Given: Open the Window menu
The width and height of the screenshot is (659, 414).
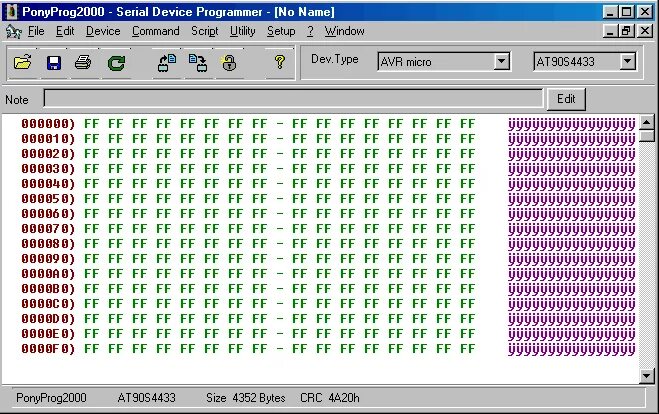Looking at the screenshot, I should 344,31.
